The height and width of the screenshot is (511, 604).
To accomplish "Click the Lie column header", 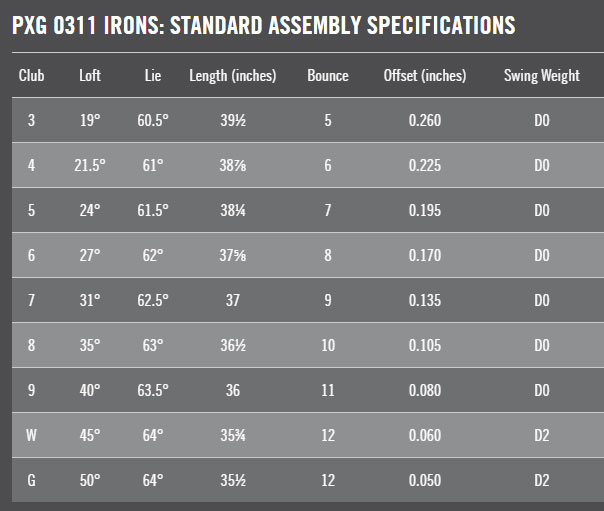I will click(x=152, y=76).
